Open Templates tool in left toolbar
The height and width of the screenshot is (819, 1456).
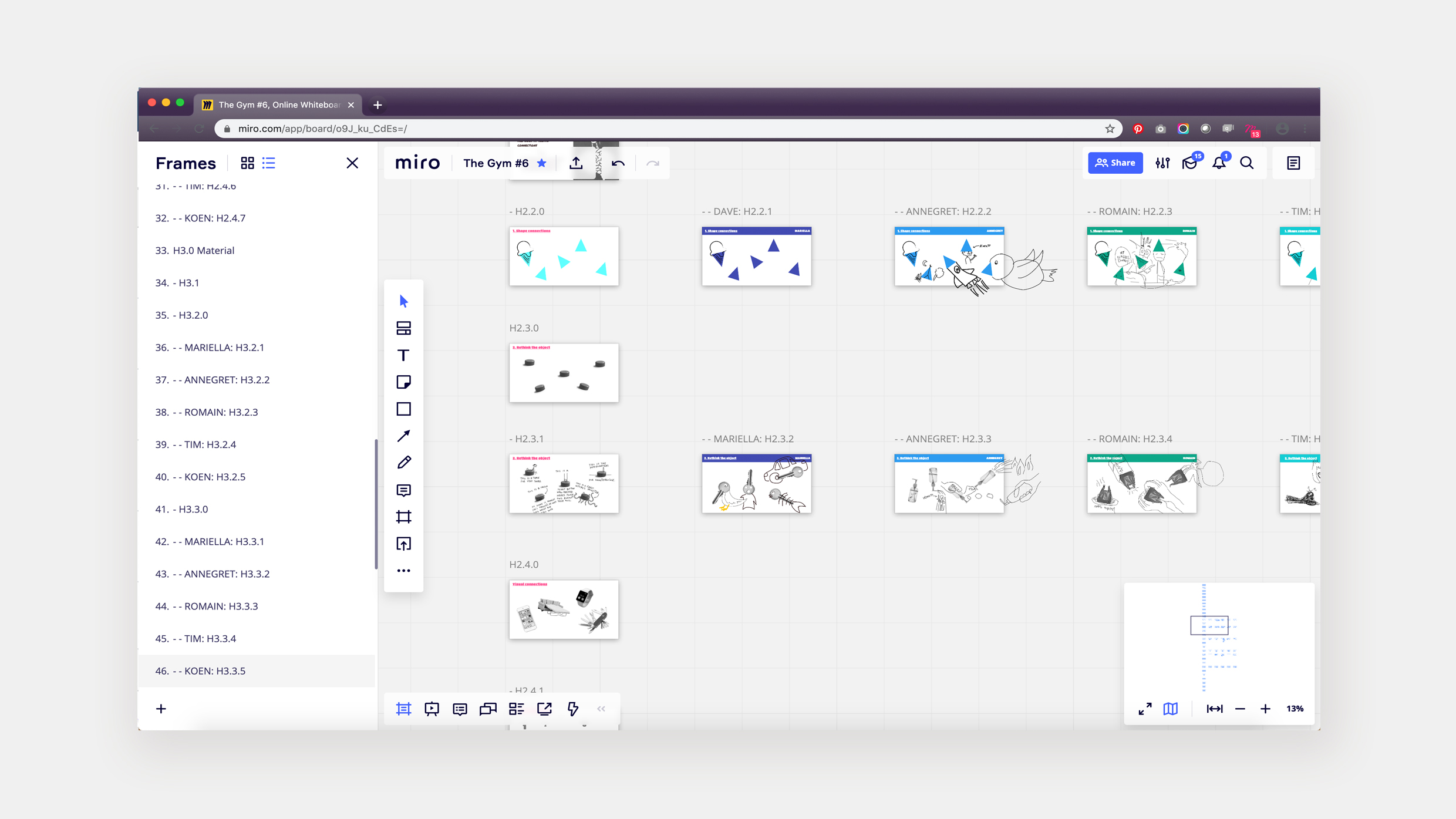[x=403, y=328]
